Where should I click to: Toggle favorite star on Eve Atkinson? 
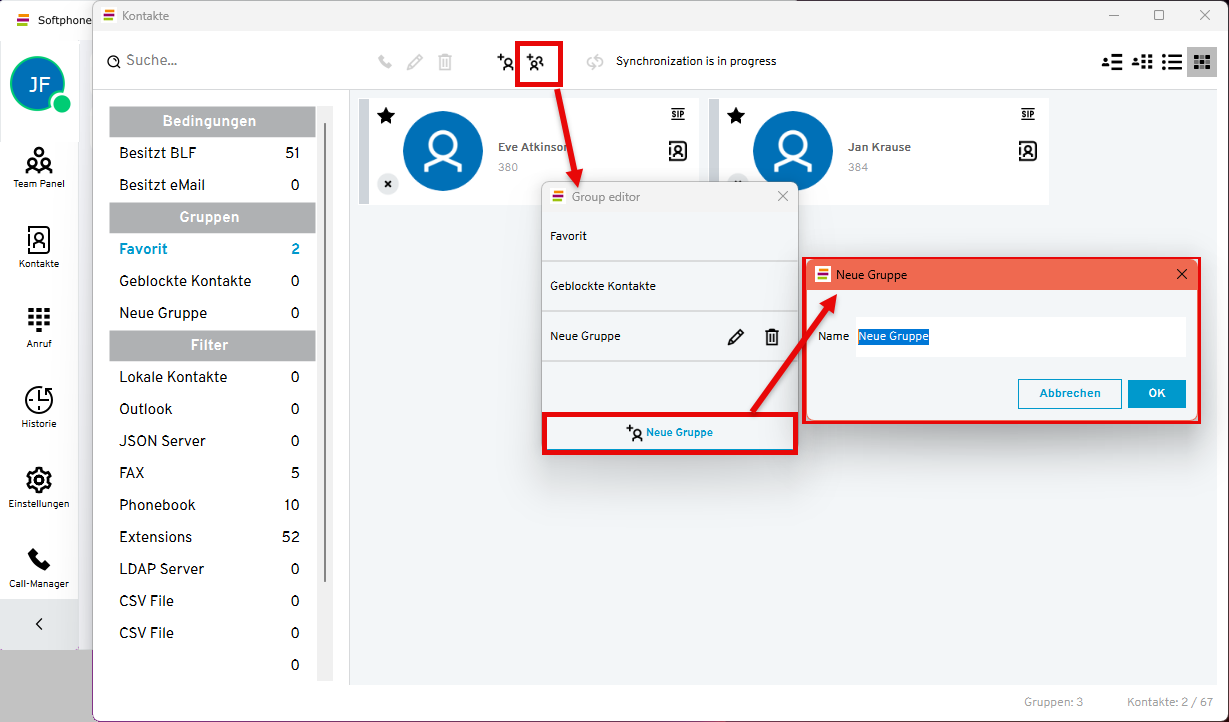386,116
